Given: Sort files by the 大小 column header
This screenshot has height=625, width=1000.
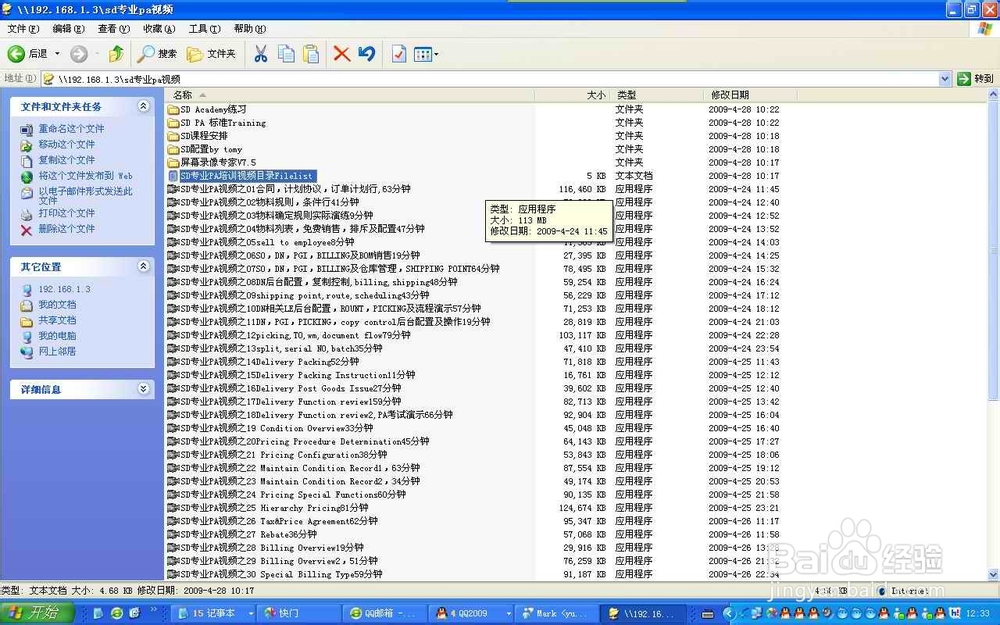Looking at the screenshot, I should (596, 95).
